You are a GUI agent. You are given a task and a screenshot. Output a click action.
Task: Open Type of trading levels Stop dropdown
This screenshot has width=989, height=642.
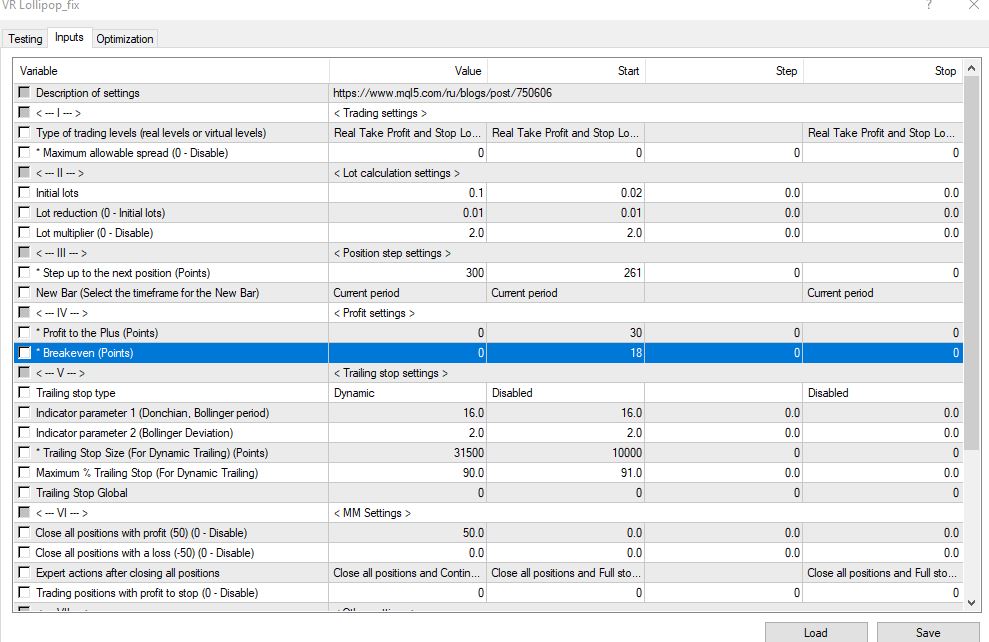pos(882,132)
